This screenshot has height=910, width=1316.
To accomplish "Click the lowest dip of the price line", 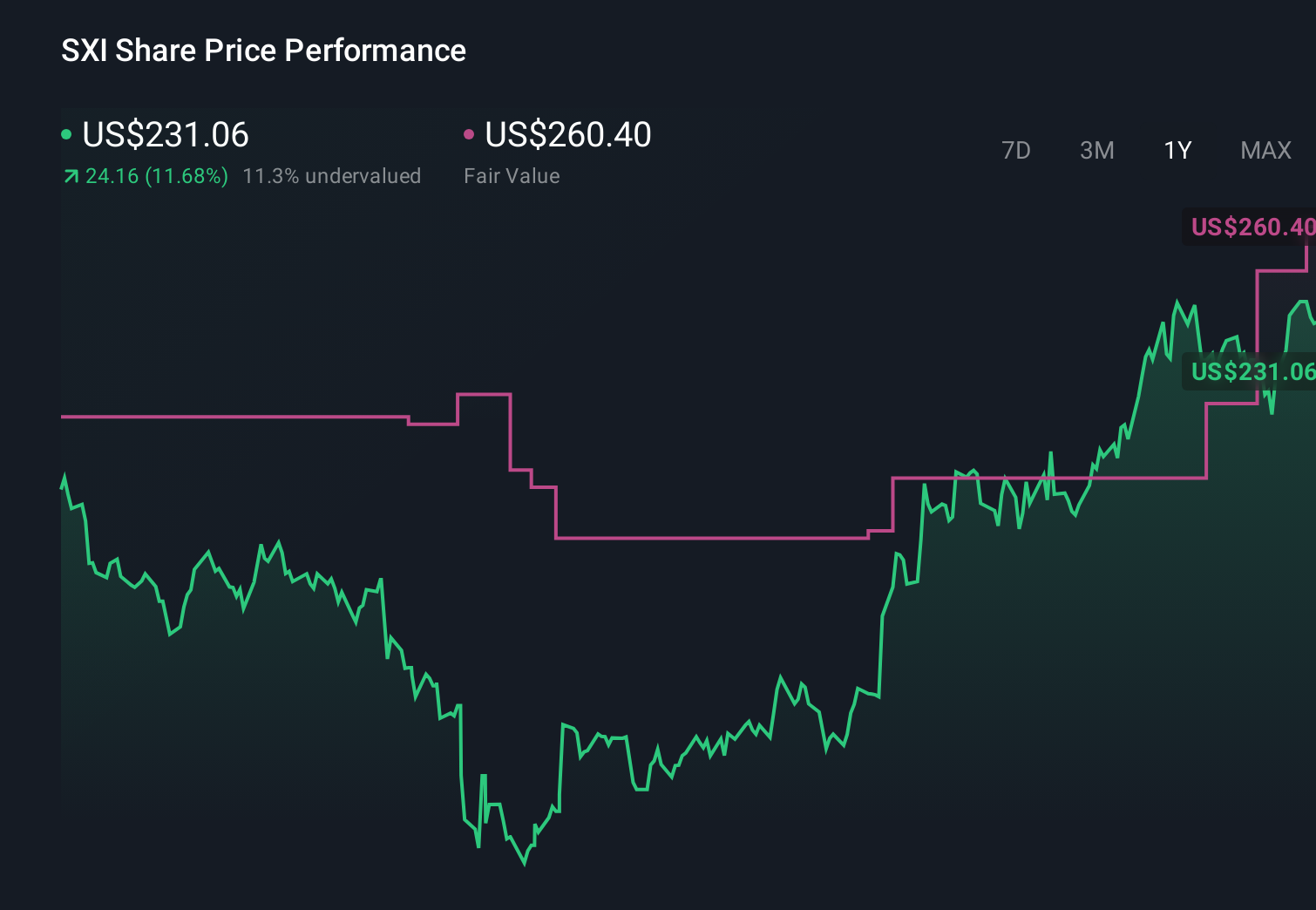I will [x=524, y=864].
